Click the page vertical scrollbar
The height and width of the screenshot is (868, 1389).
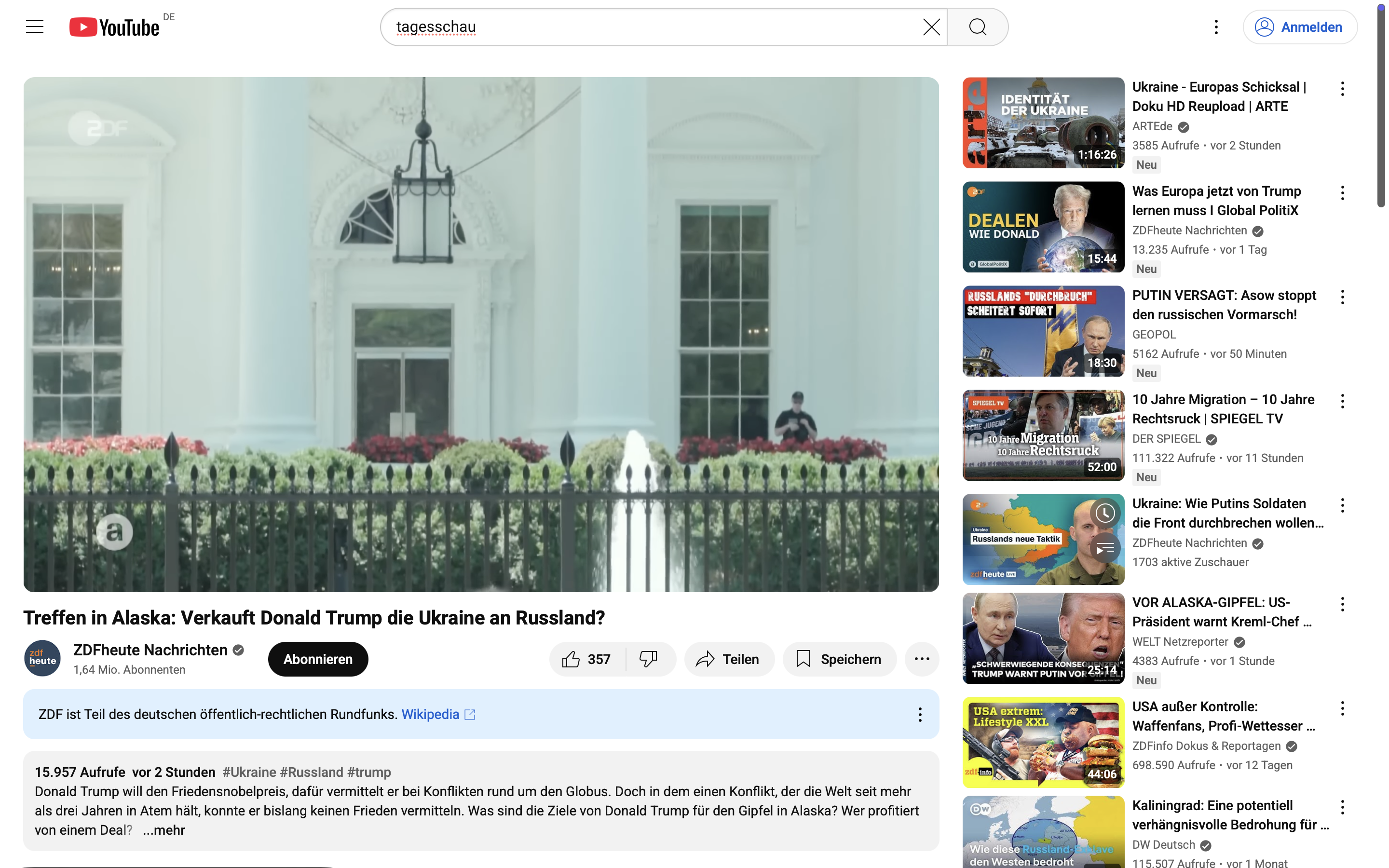click(1381, 106)
